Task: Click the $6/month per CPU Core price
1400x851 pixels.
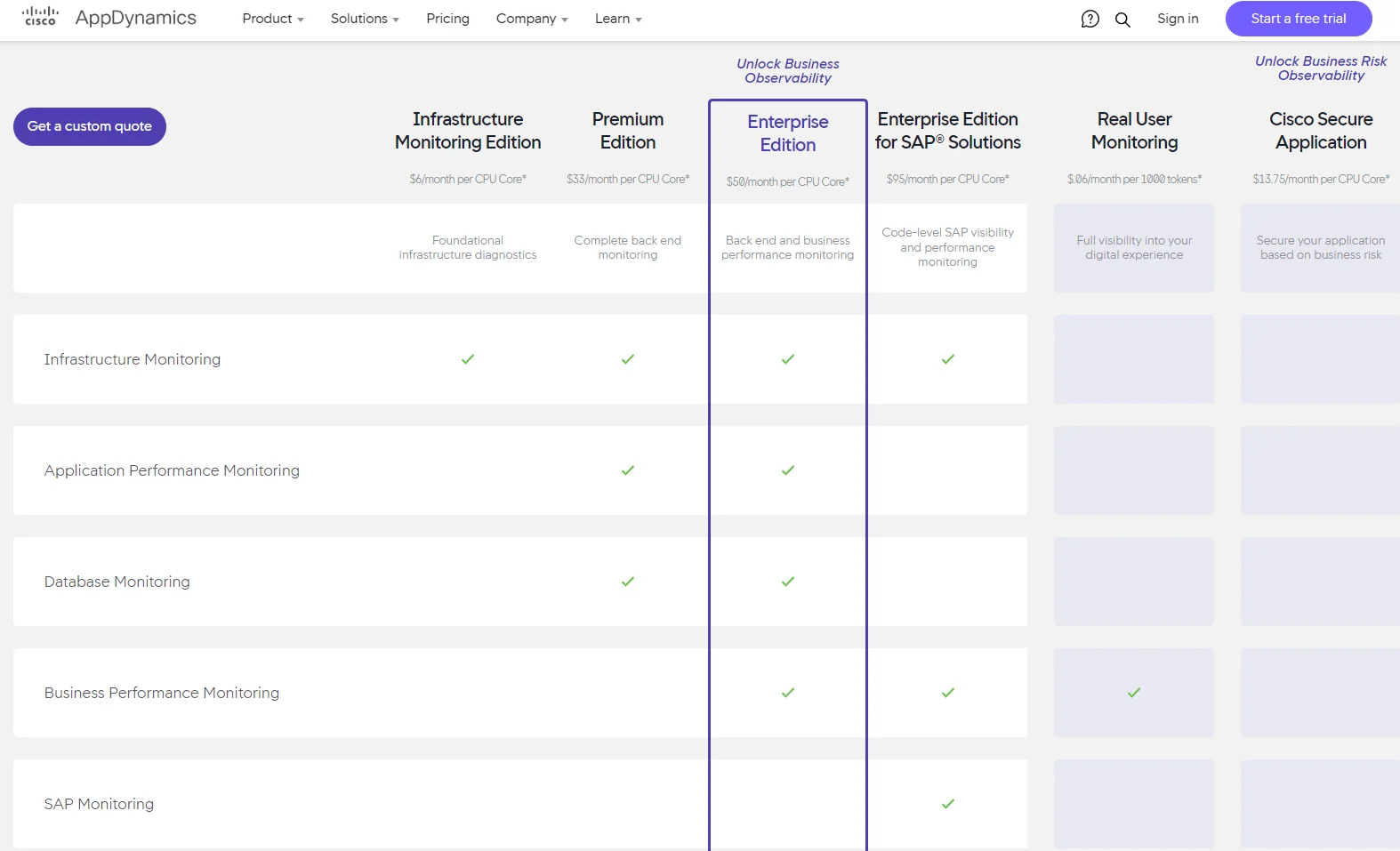Action: (x=468, y=179)
